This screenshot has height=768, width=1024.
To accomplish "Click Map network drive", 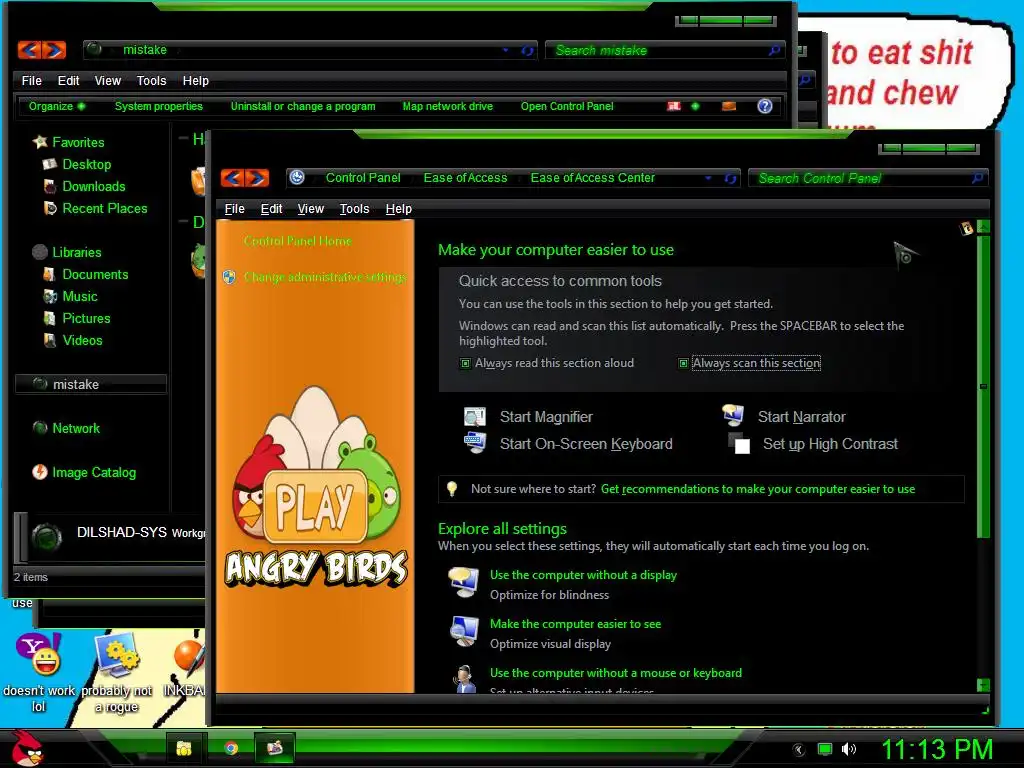I will coord(447,106).
